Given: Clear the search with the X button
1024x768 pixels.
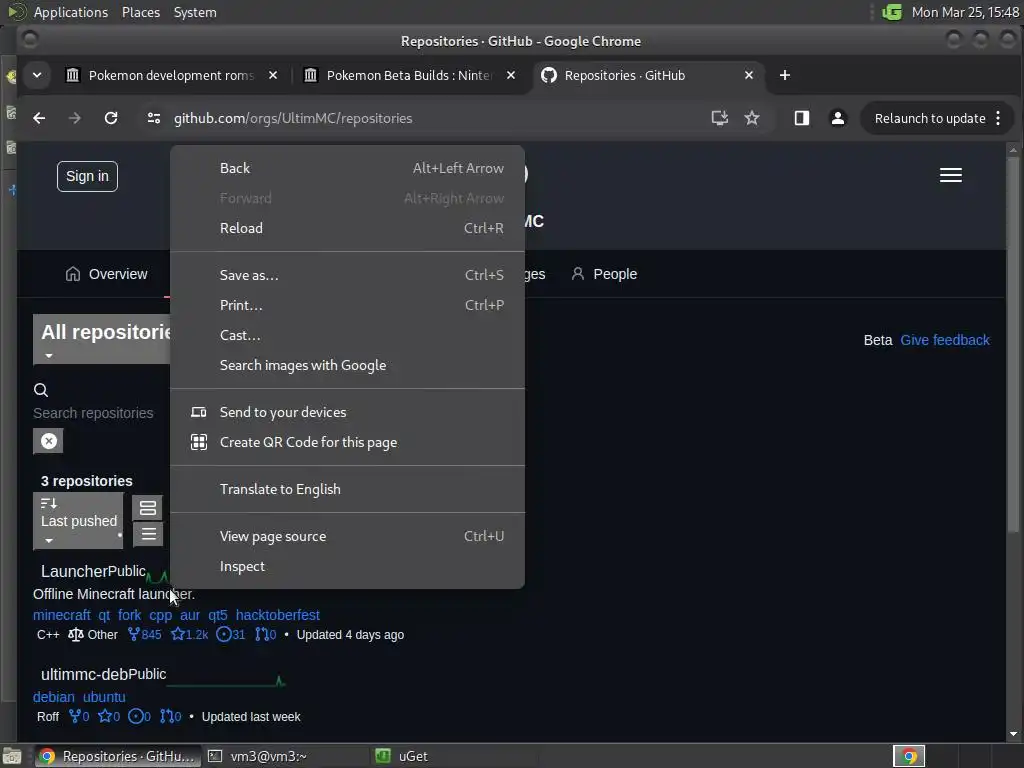Looking at the screenshot, I should (48, 441).
